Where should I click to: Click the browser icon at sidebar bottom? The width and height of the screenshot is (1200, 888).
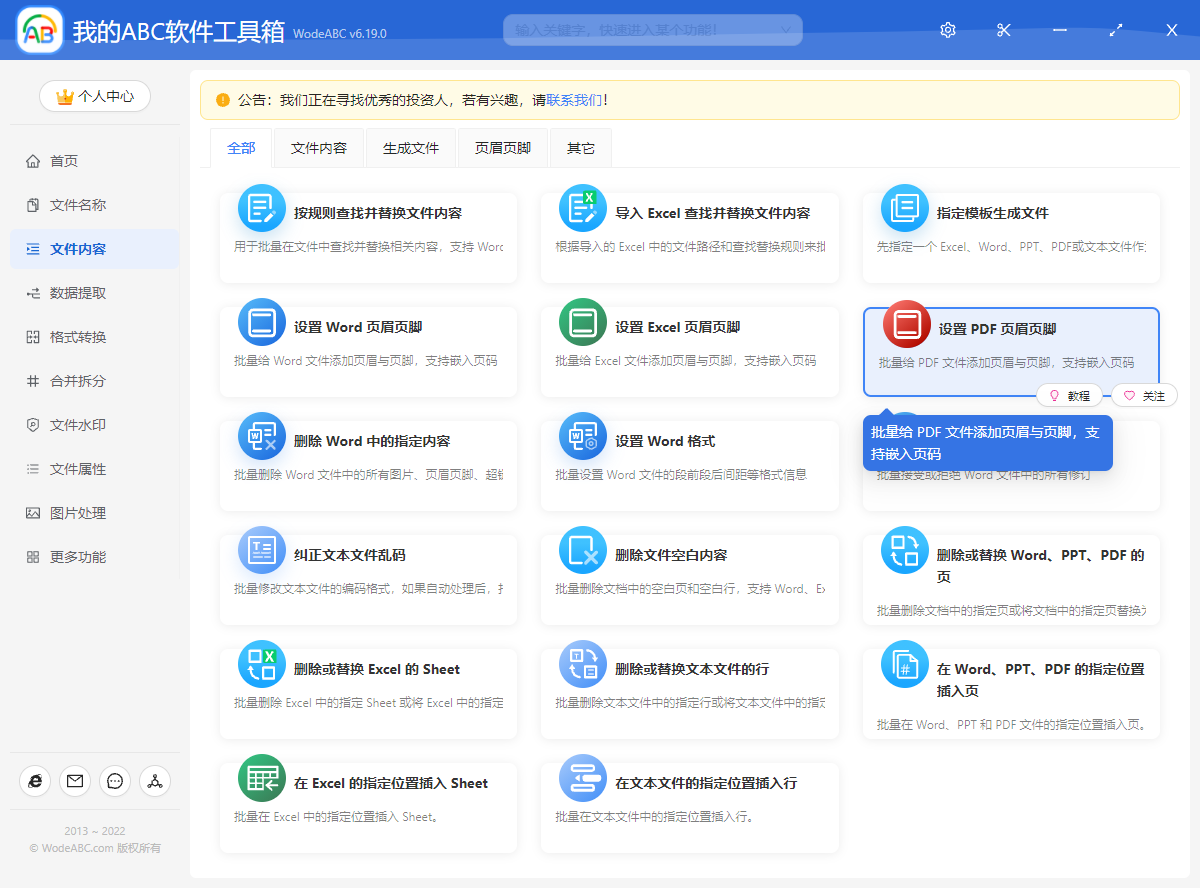click(x=35, y=781)
